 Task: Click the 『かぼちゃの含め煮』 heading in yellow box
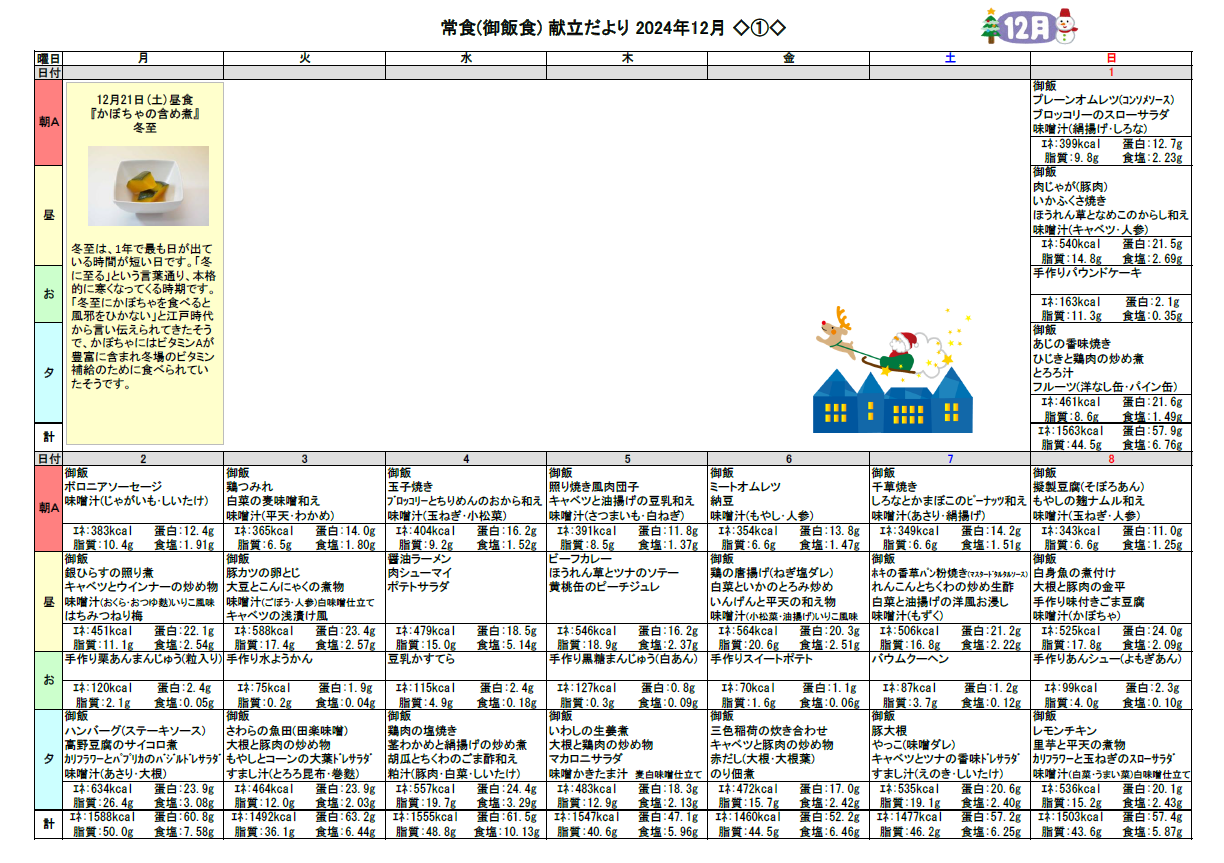tap(144, 114)
